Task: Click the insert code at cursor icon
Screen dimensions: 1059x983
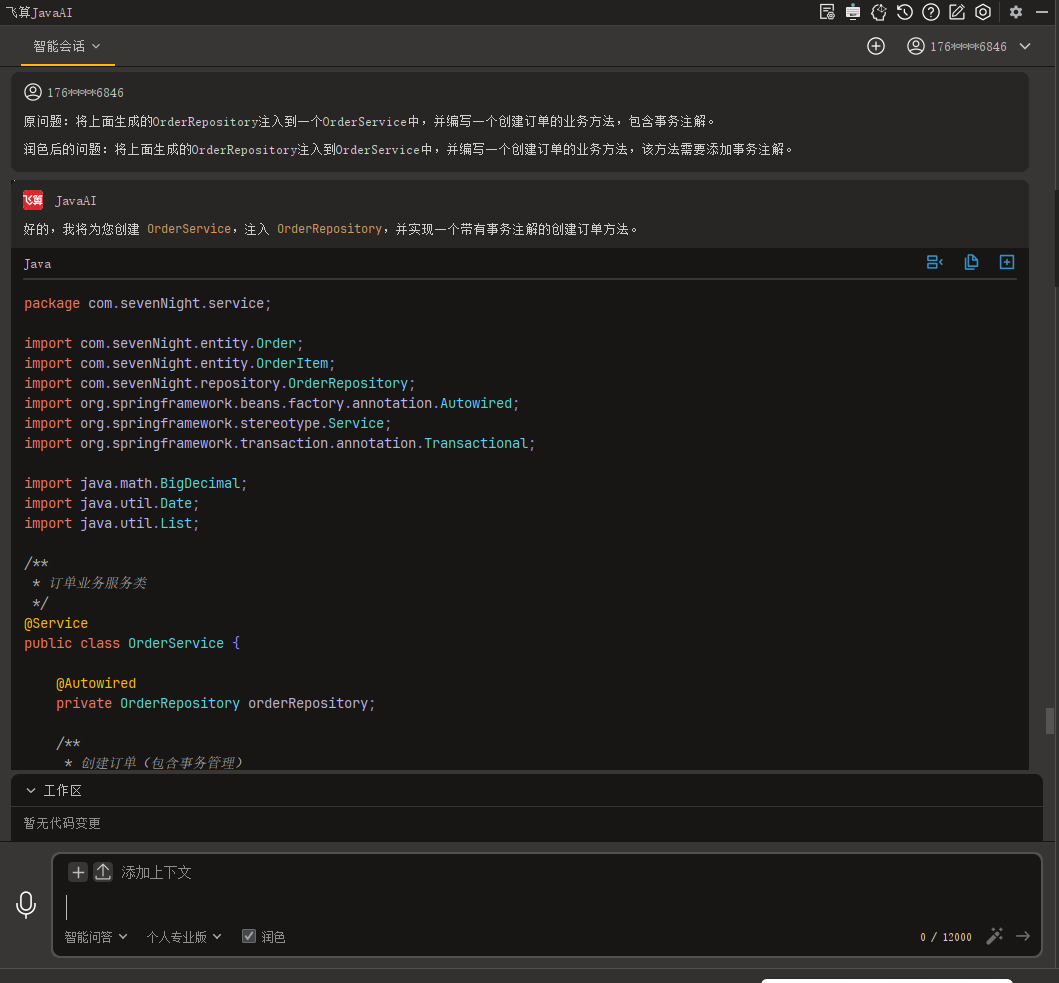Action: (935, 262)
